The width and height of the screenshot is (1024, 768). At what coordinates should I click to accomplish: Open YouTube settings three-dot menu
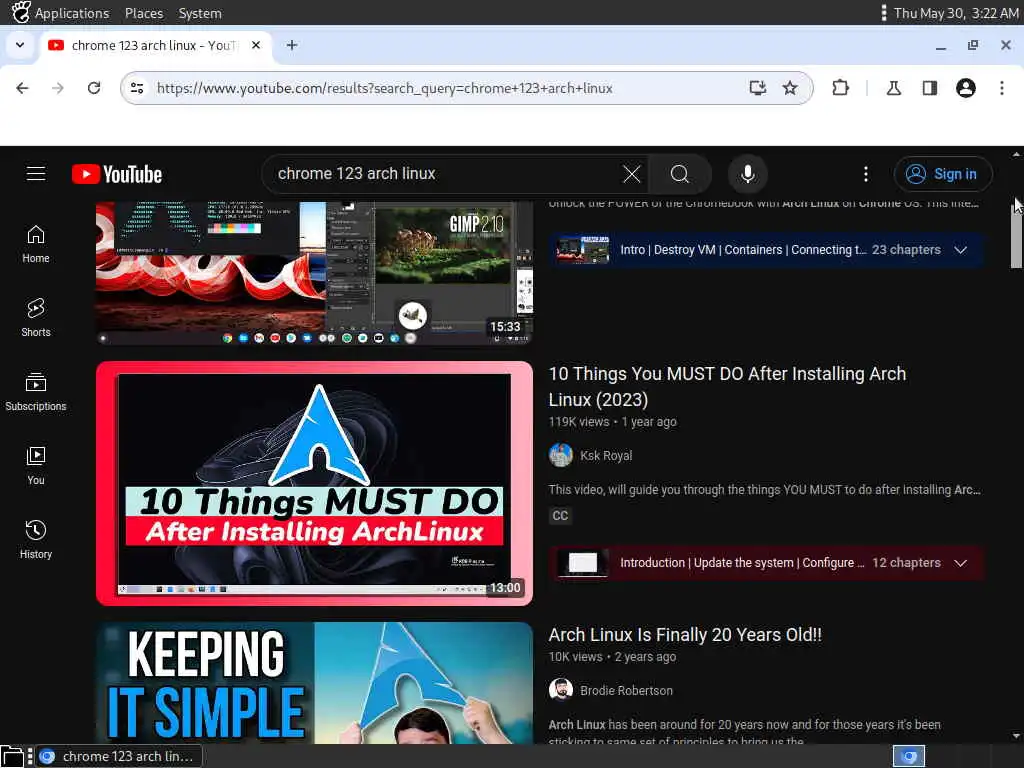pyautogui.click(x=866, y=174)
